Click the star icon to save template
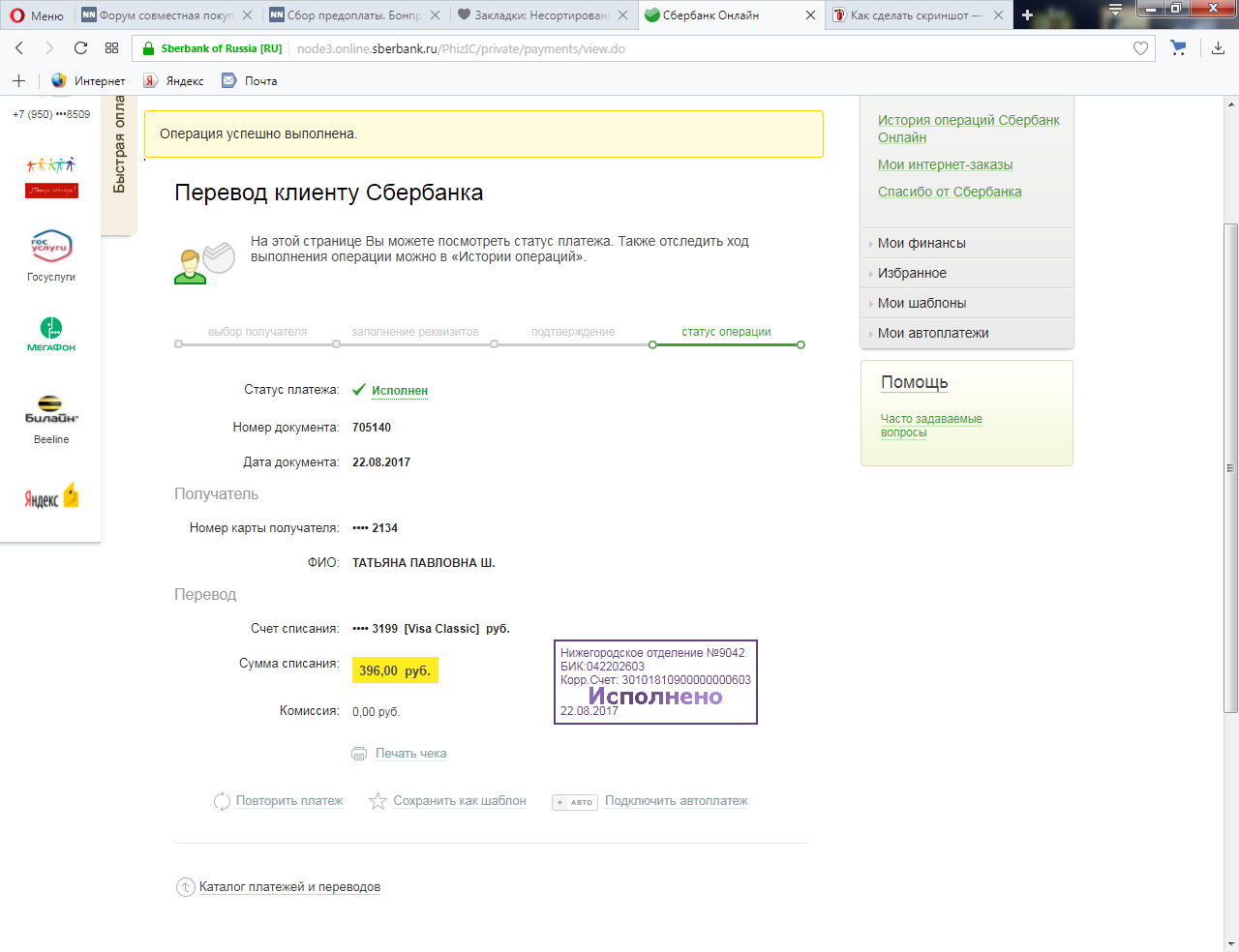 [378, 801]
